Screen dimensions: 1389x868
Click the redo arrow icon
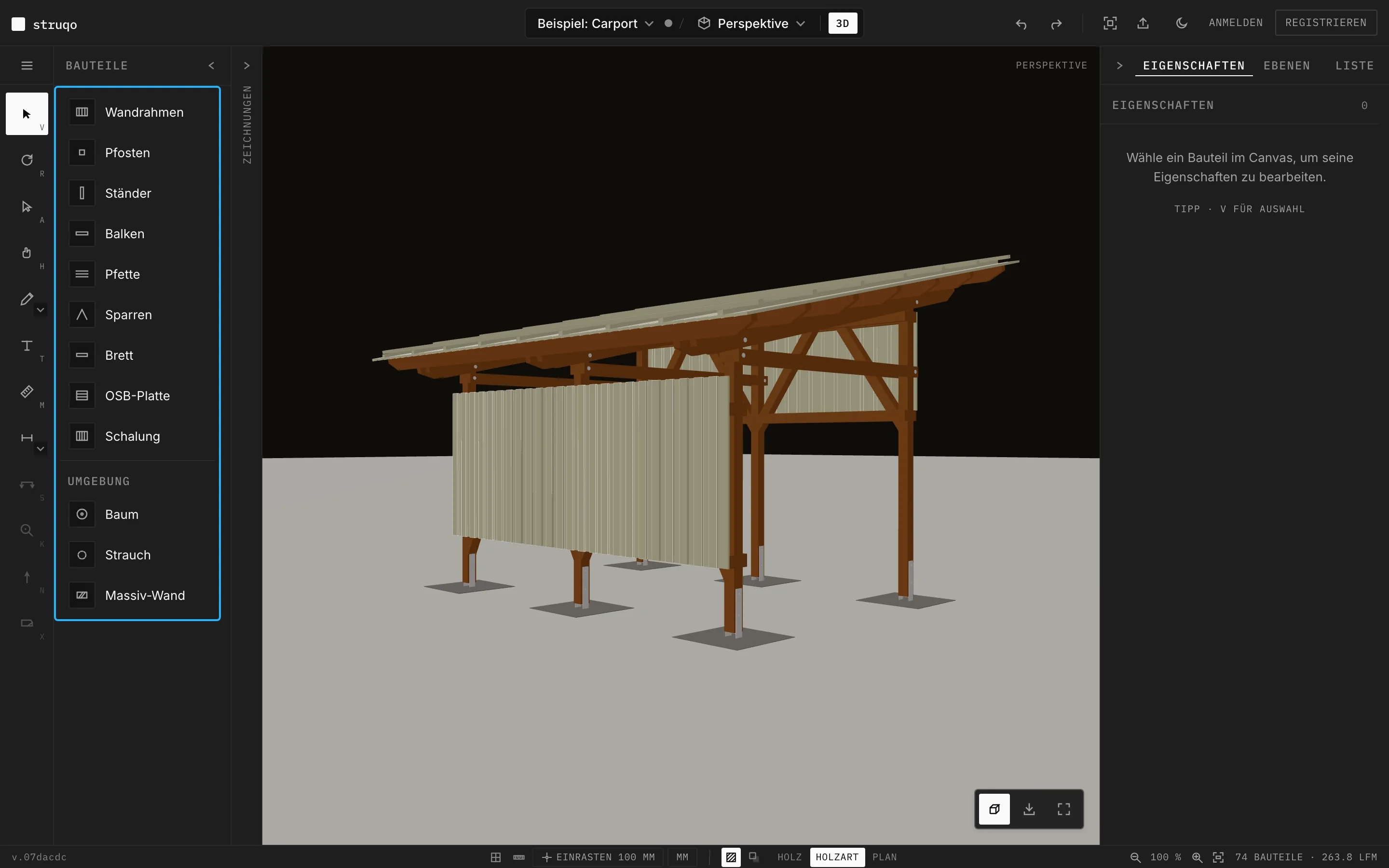[1056, 24]
